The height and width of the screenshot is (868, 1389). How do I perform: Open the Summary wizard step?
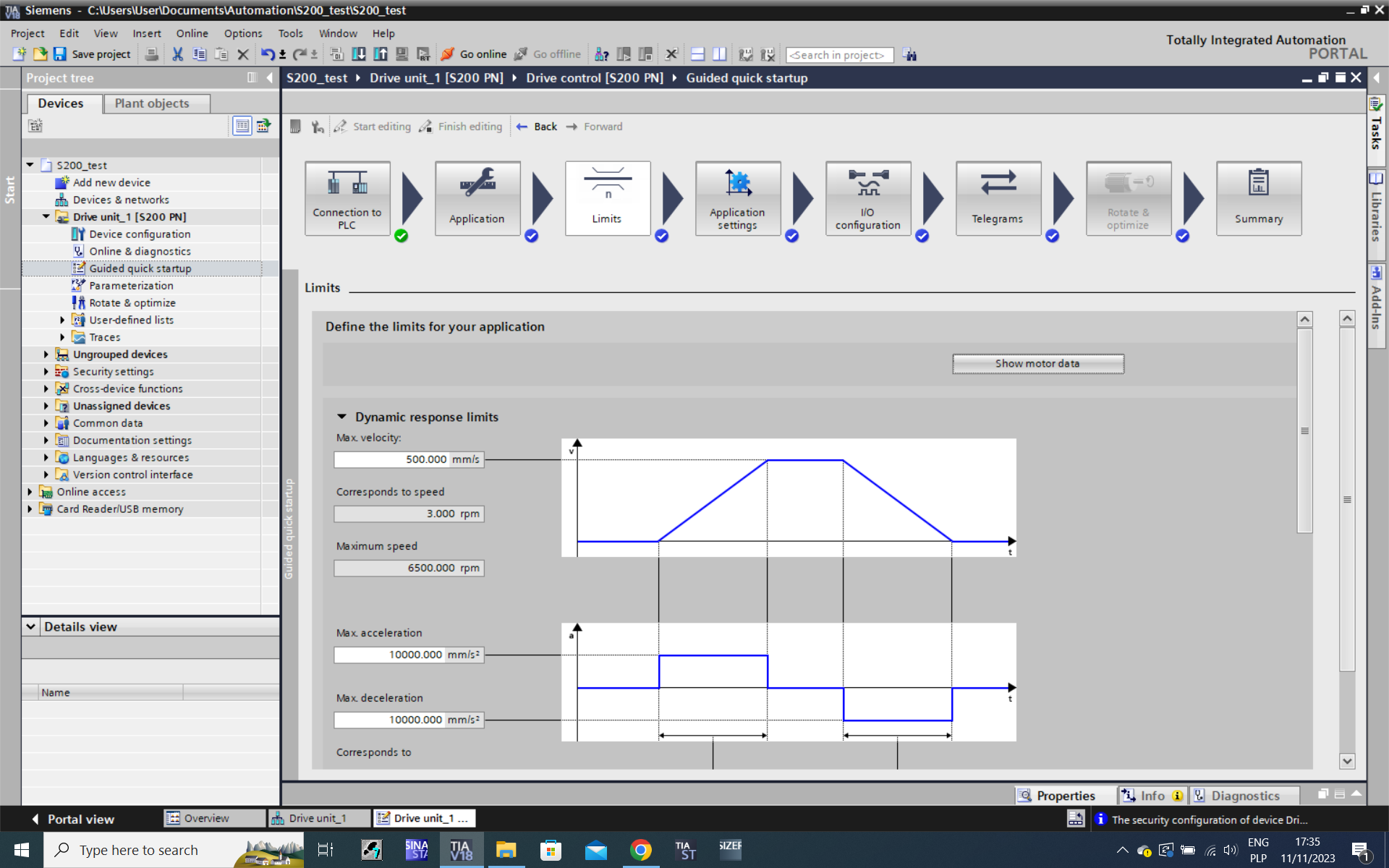point(1258,198)
